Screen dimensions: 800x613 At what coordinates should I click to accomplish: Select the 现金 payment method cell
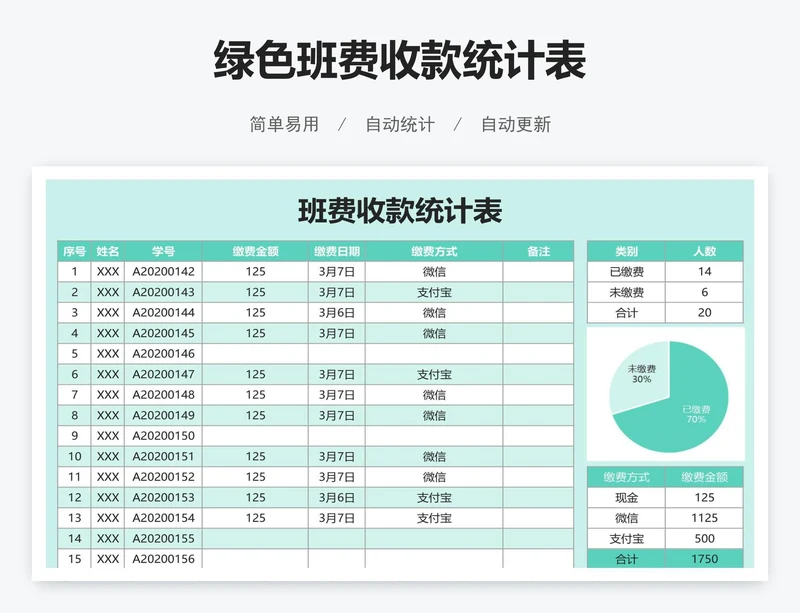(627, 498)
